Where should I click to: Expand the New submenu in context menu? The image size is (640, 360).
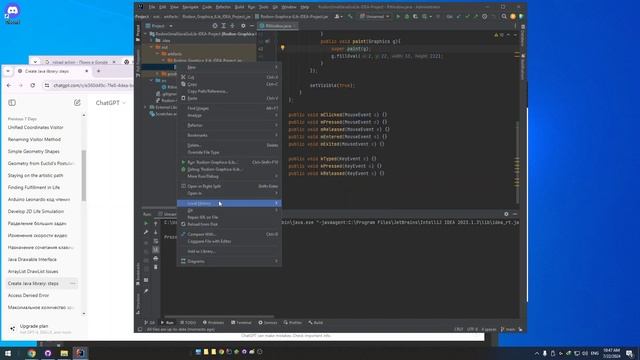pyautogui.click(x=229, y=67)
